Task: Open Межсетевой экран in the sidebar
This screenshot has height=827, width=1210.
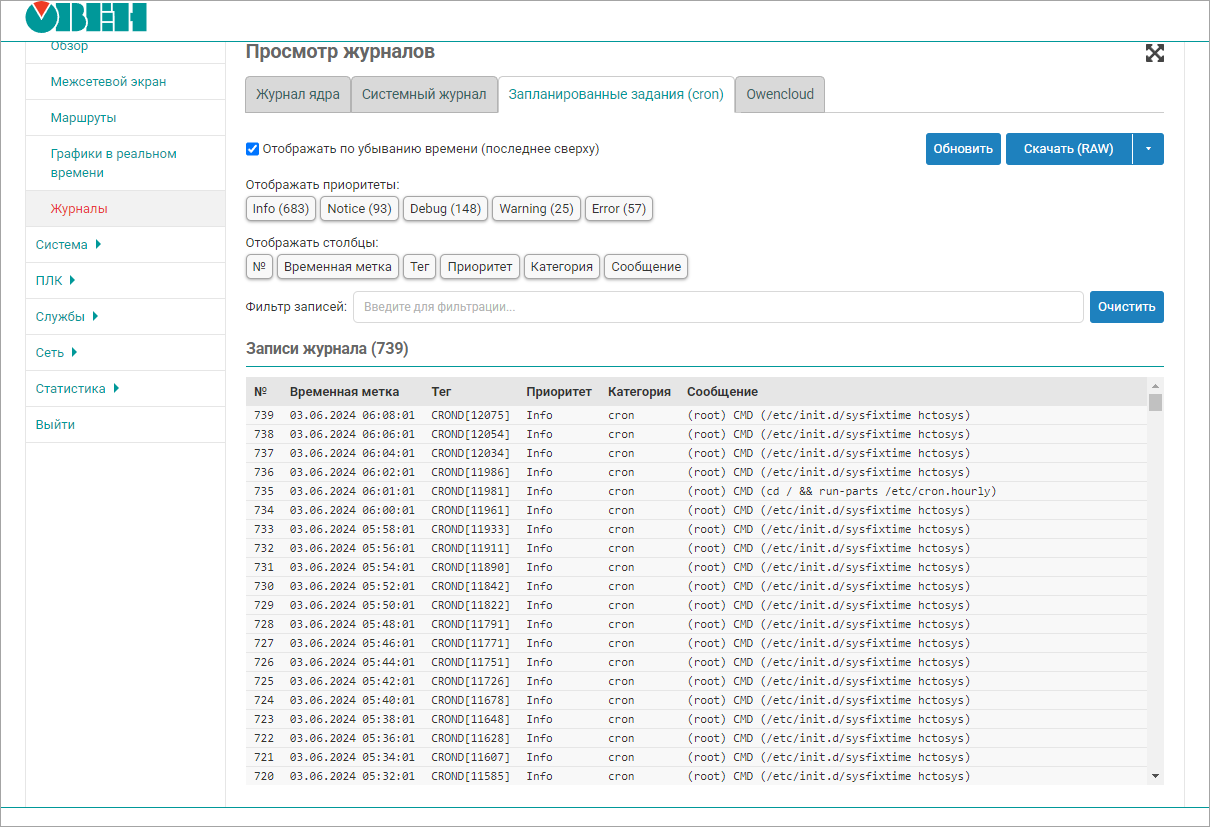Action: point(108,82)
